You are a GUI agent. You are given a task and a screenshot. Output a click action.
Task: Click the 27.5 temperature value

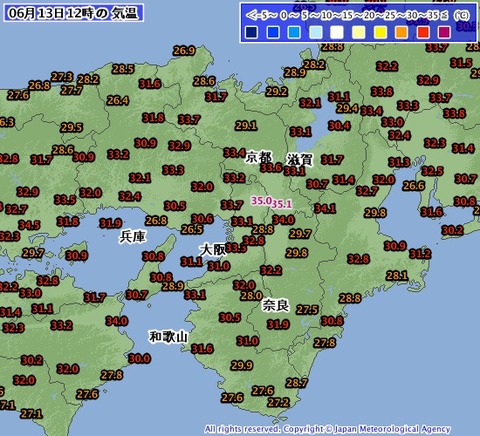coord(307,310)
